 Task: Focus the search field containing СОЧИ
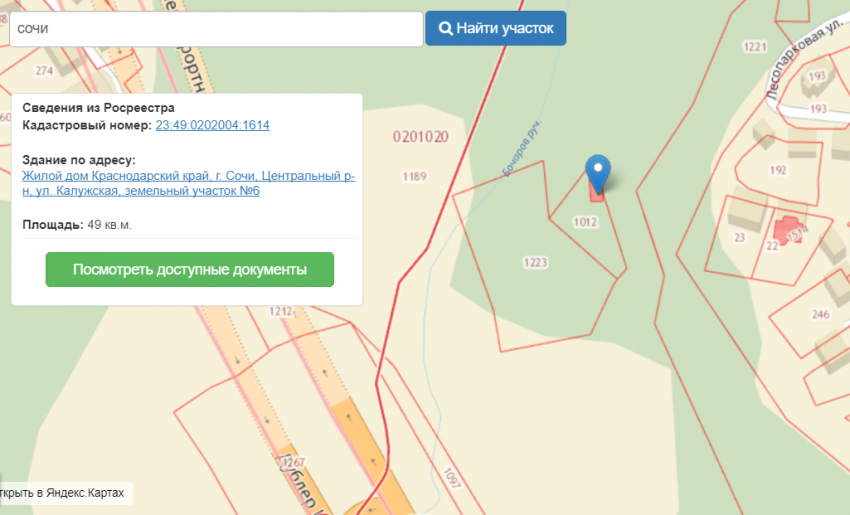click(215, 29)
